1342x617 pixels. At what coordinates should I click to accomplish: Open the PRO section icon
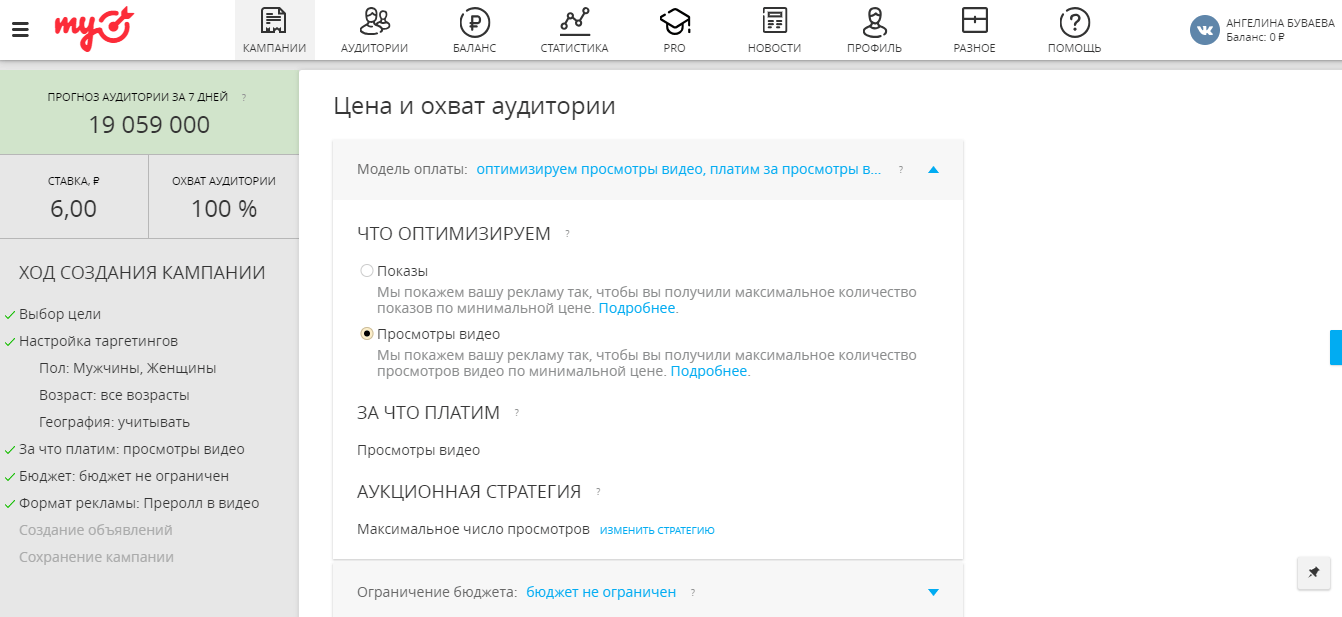[673, 22]
